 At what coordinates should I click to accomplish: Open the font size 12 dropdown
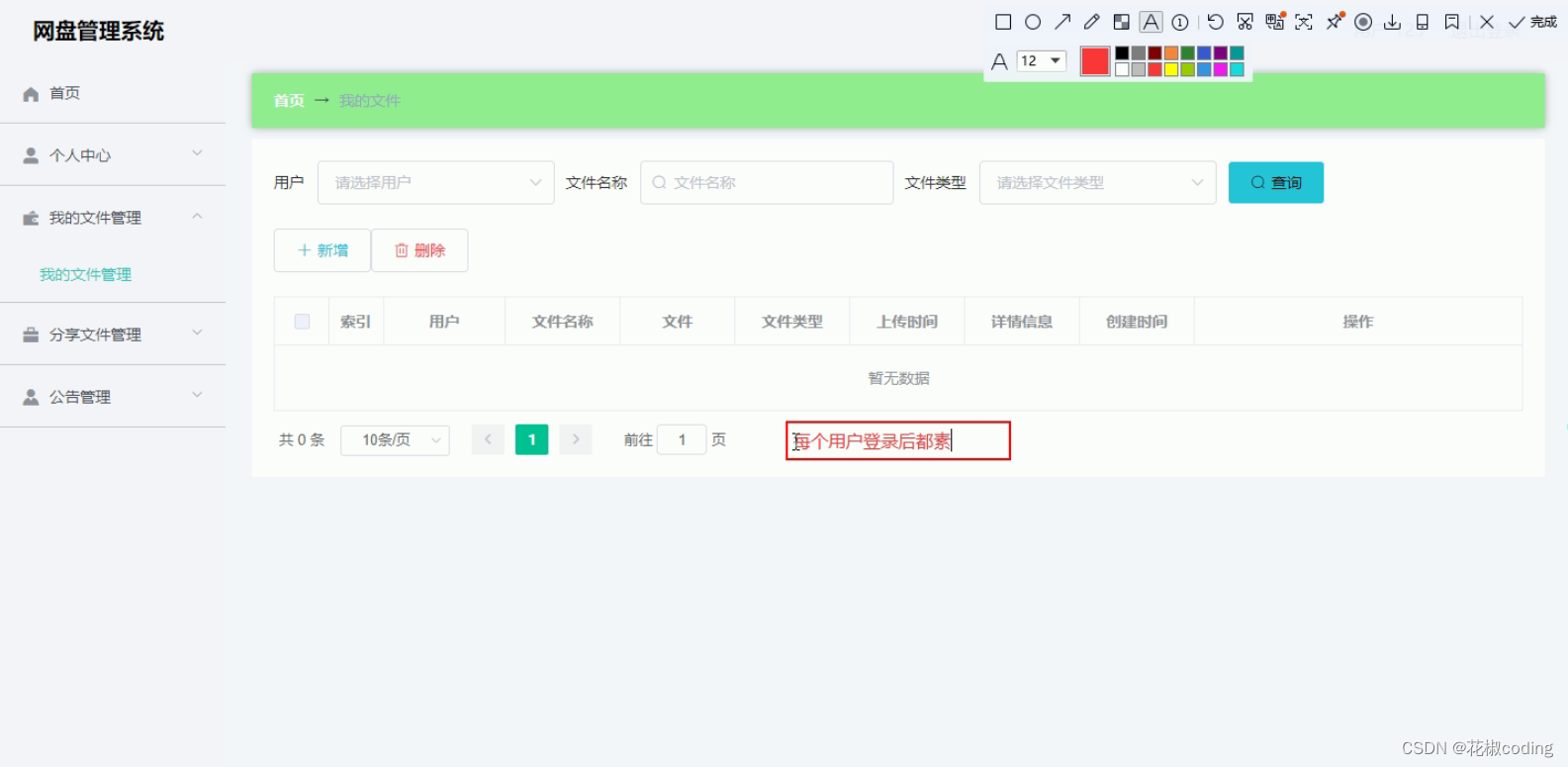(1042, 60)
